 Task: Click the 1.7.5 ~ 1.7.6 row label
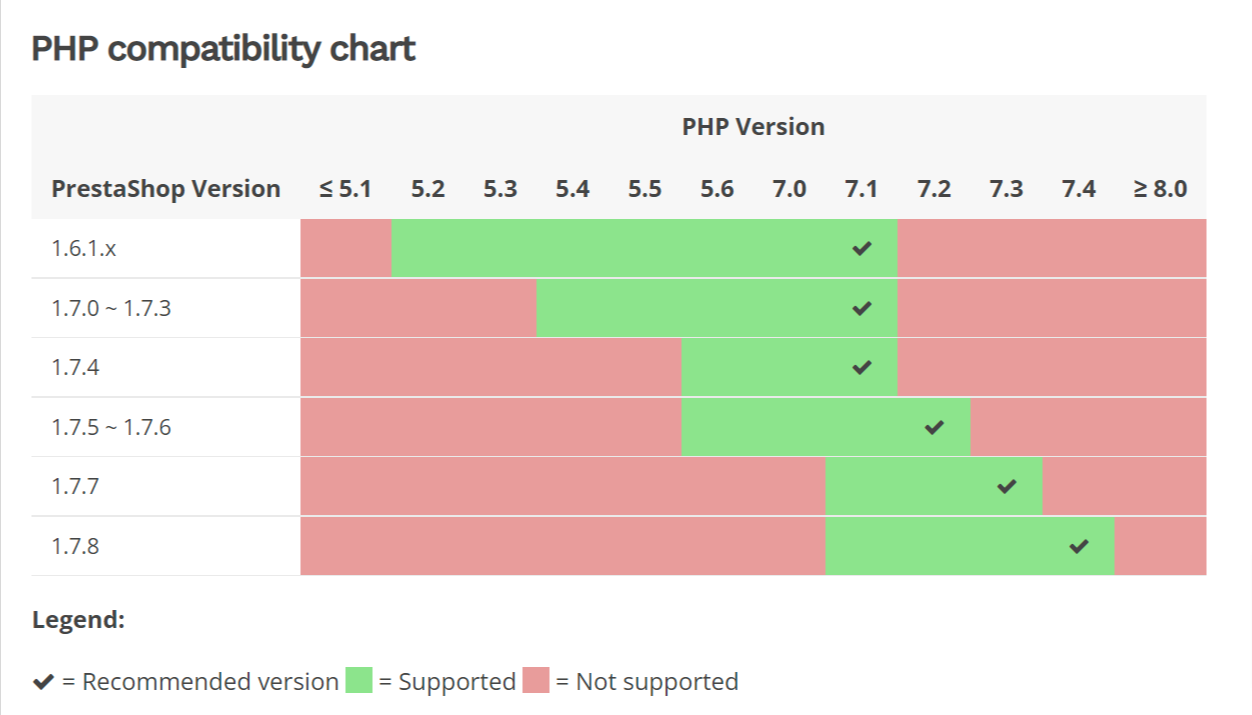[x=111, y=428]
